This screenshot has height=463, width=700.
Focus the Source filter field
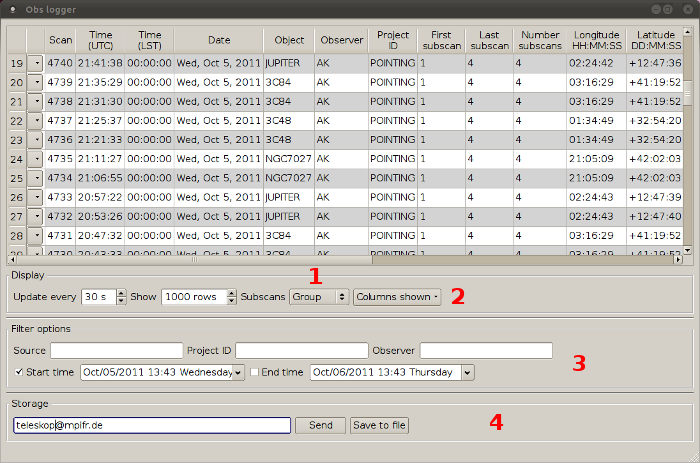point(117,350)
